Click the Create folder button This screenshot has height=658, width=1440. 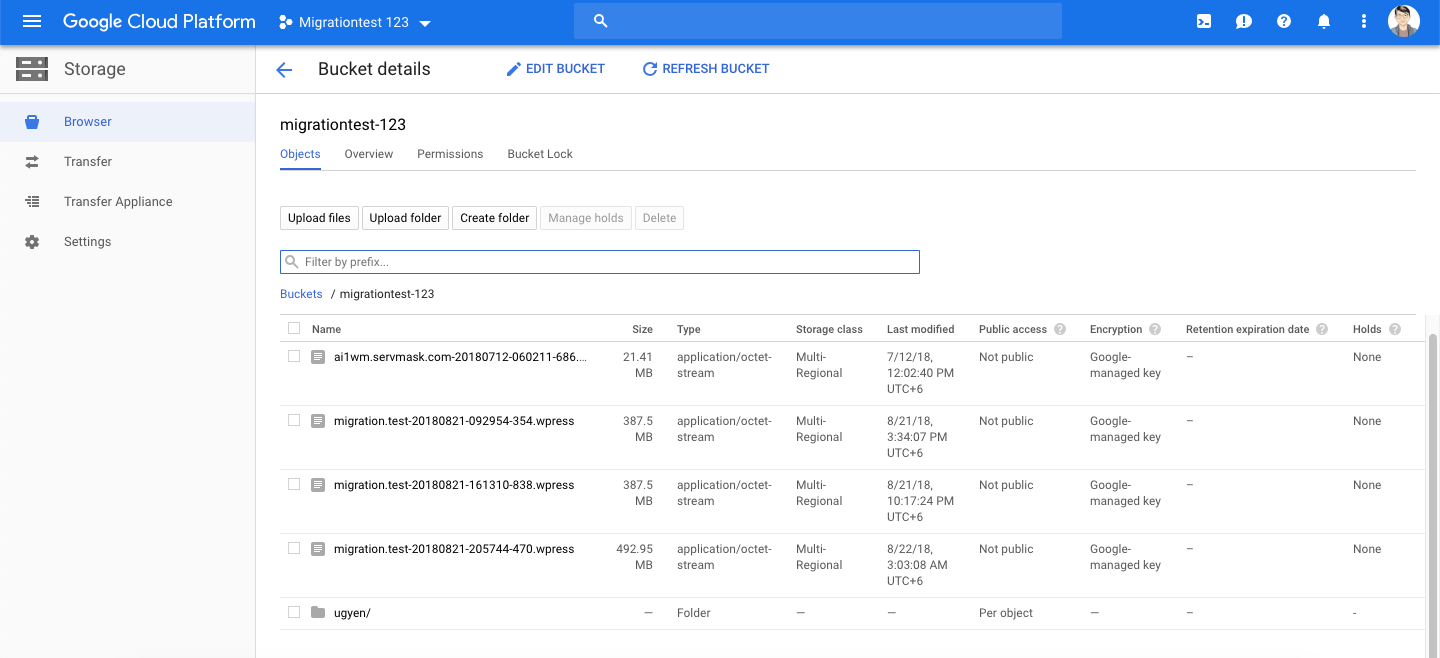point(495,218)
